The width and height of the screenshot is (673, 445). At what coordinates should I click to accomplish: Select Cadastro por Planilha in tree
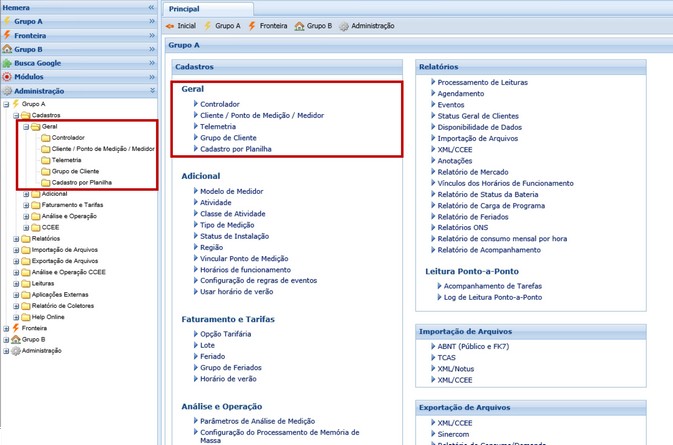82,183
